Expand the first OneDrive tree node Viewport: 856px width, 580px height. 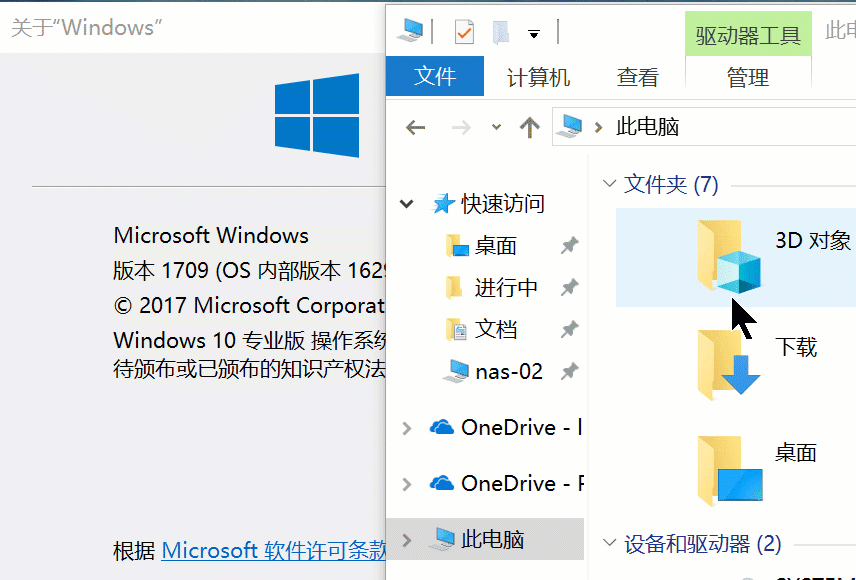click(407, 428)
